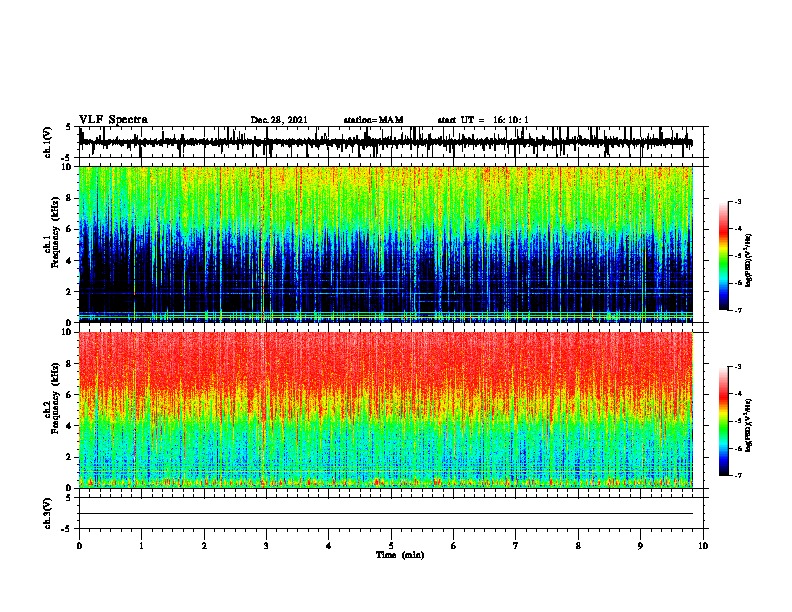The height and width of the screenshot is (612, 792).
Task: Click the ch.2 spectrogram color scale bar
Action: coord(723,421)
